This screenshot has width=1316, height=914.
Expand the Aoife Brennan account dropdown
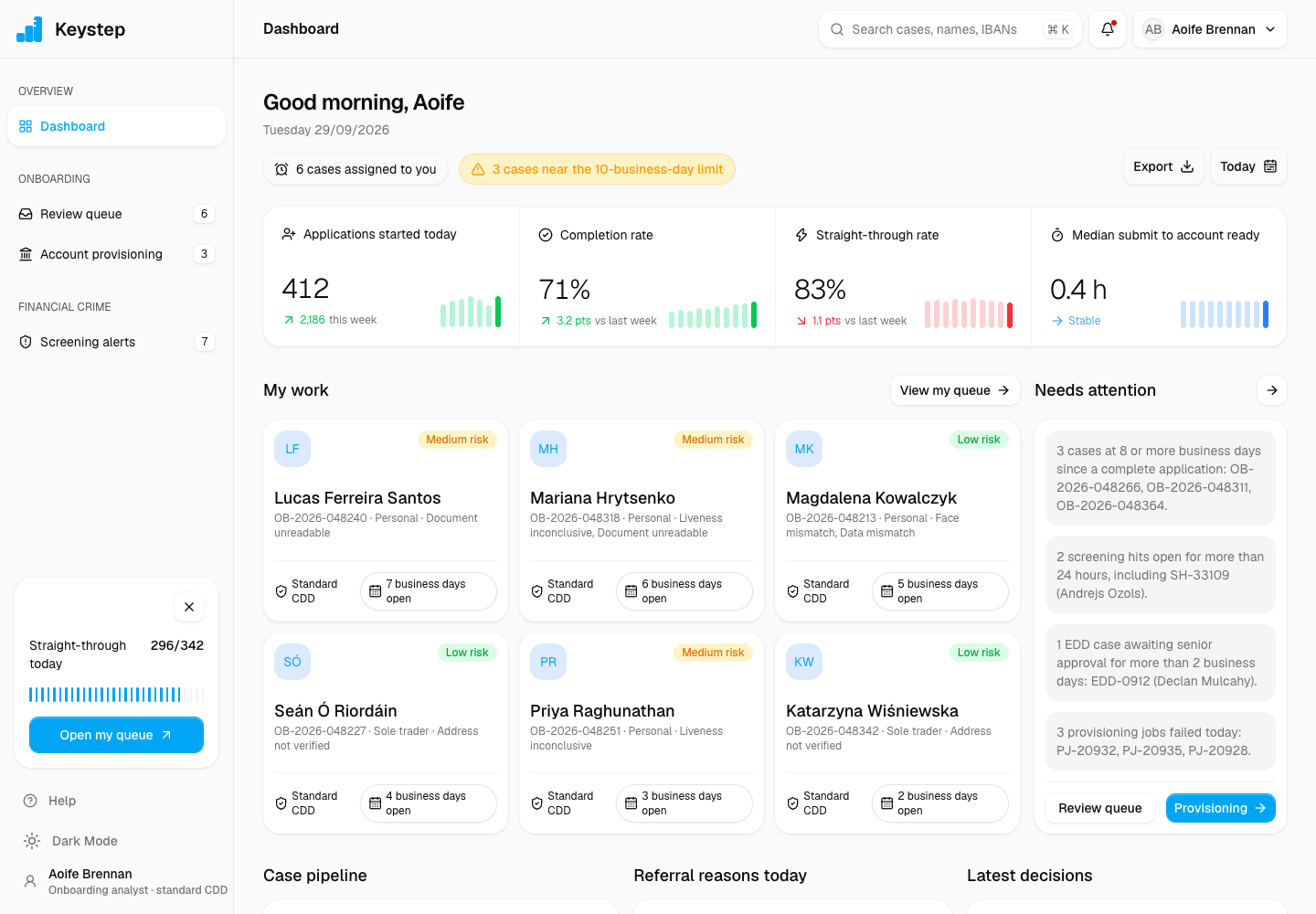coord(1210,29)
